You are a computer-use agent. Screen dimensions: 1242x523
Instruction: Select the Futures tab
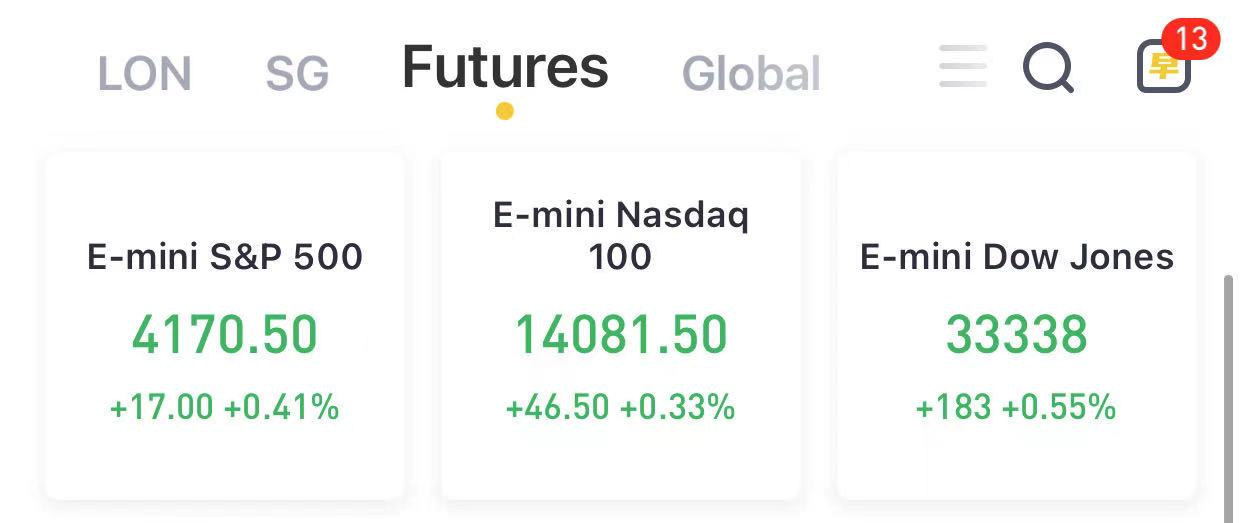point(505,67)
